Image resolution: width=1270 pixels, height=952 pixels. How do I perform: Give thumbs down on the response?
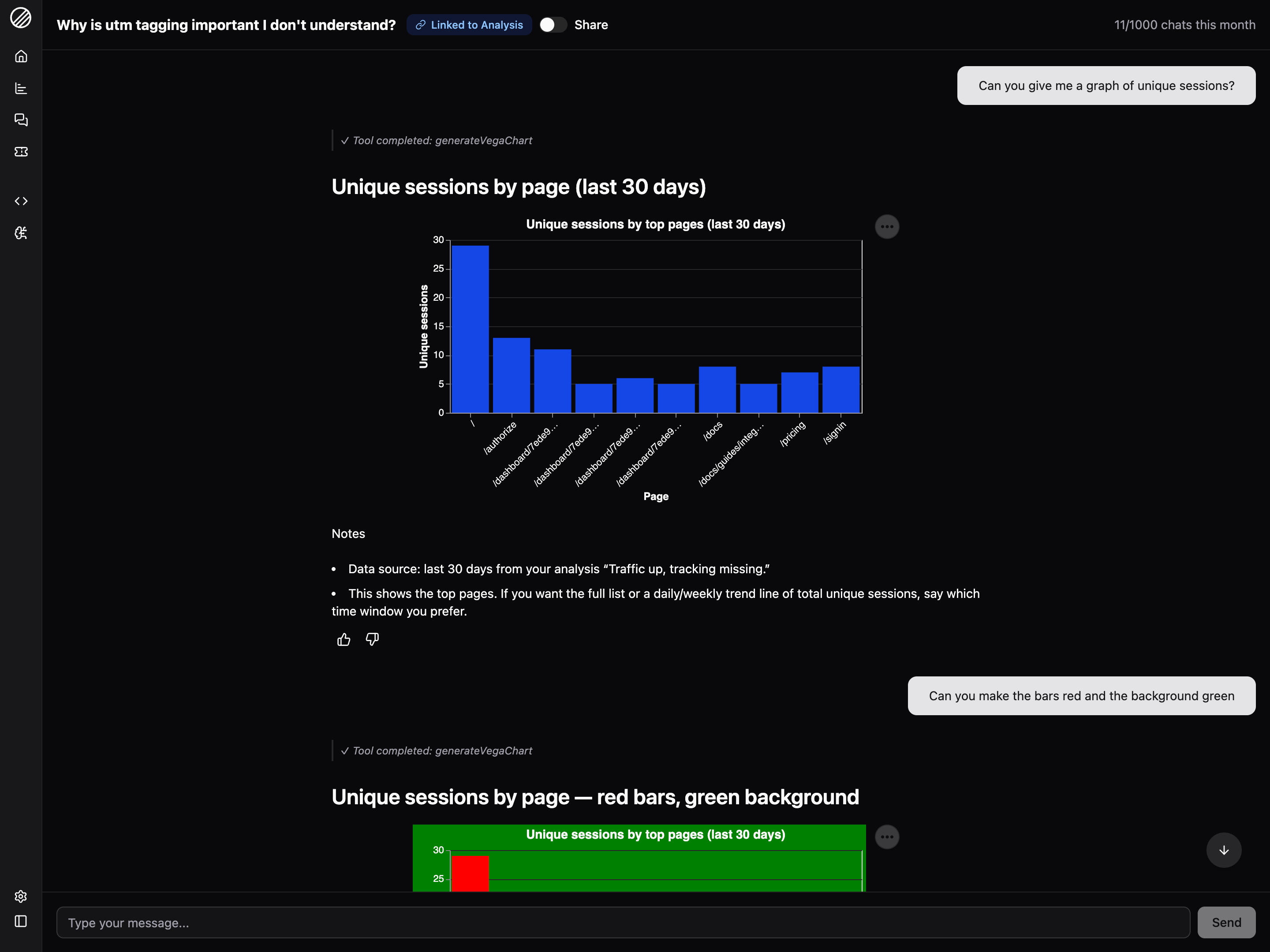372,639
